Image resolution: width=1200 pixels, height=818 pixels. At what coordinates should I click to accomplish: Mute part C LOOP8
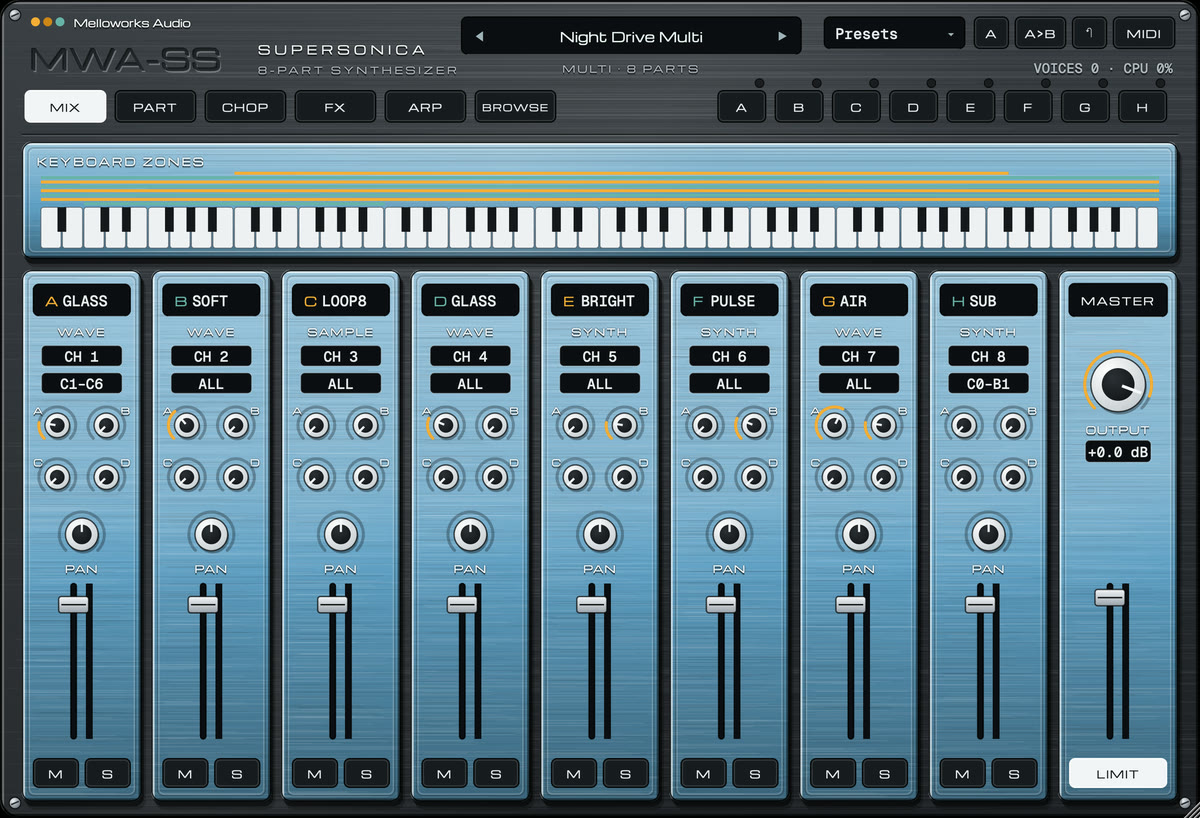tap(315, 773)
